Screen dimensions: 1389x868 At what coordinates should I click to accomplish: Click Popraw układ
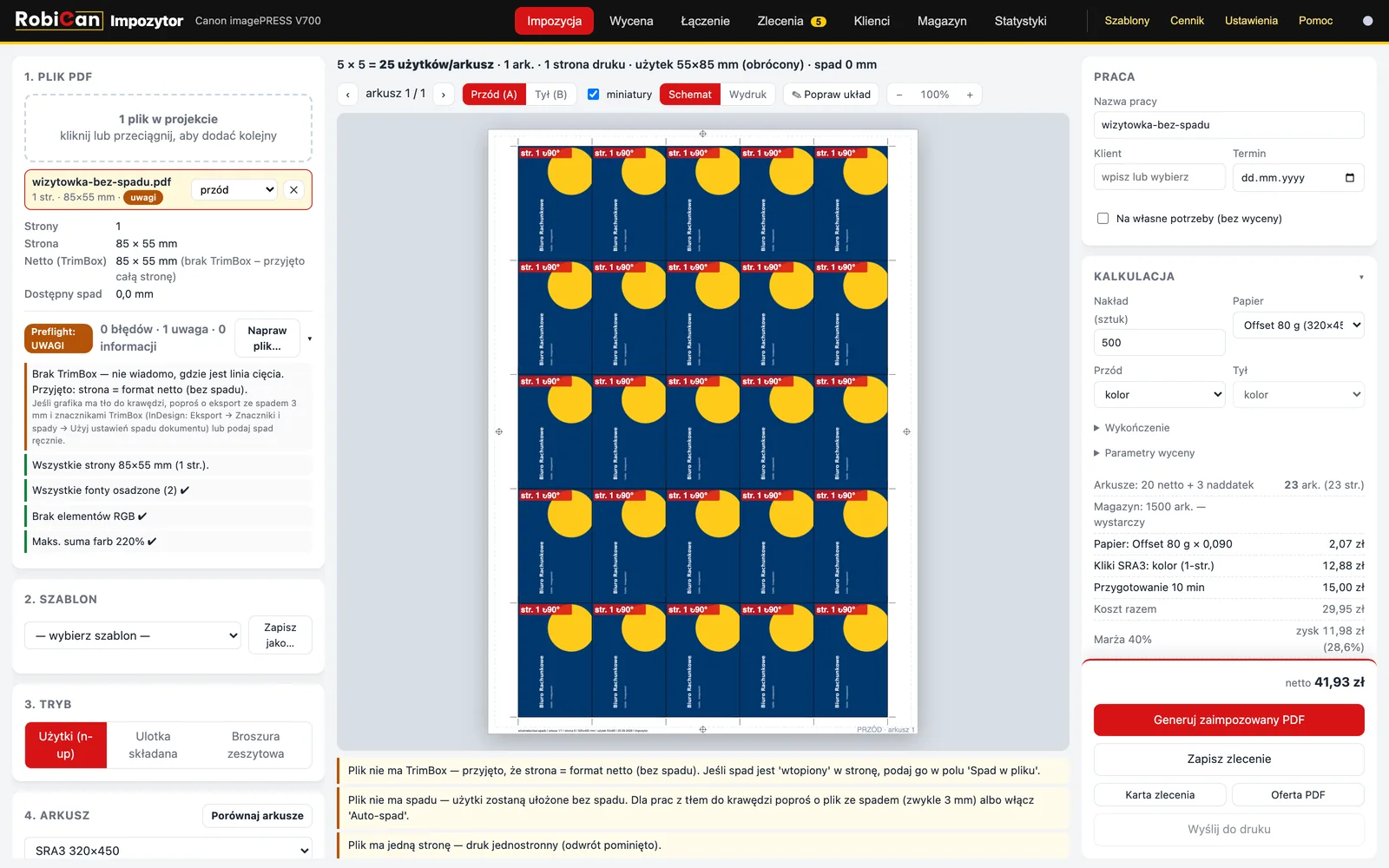(831, 95)
